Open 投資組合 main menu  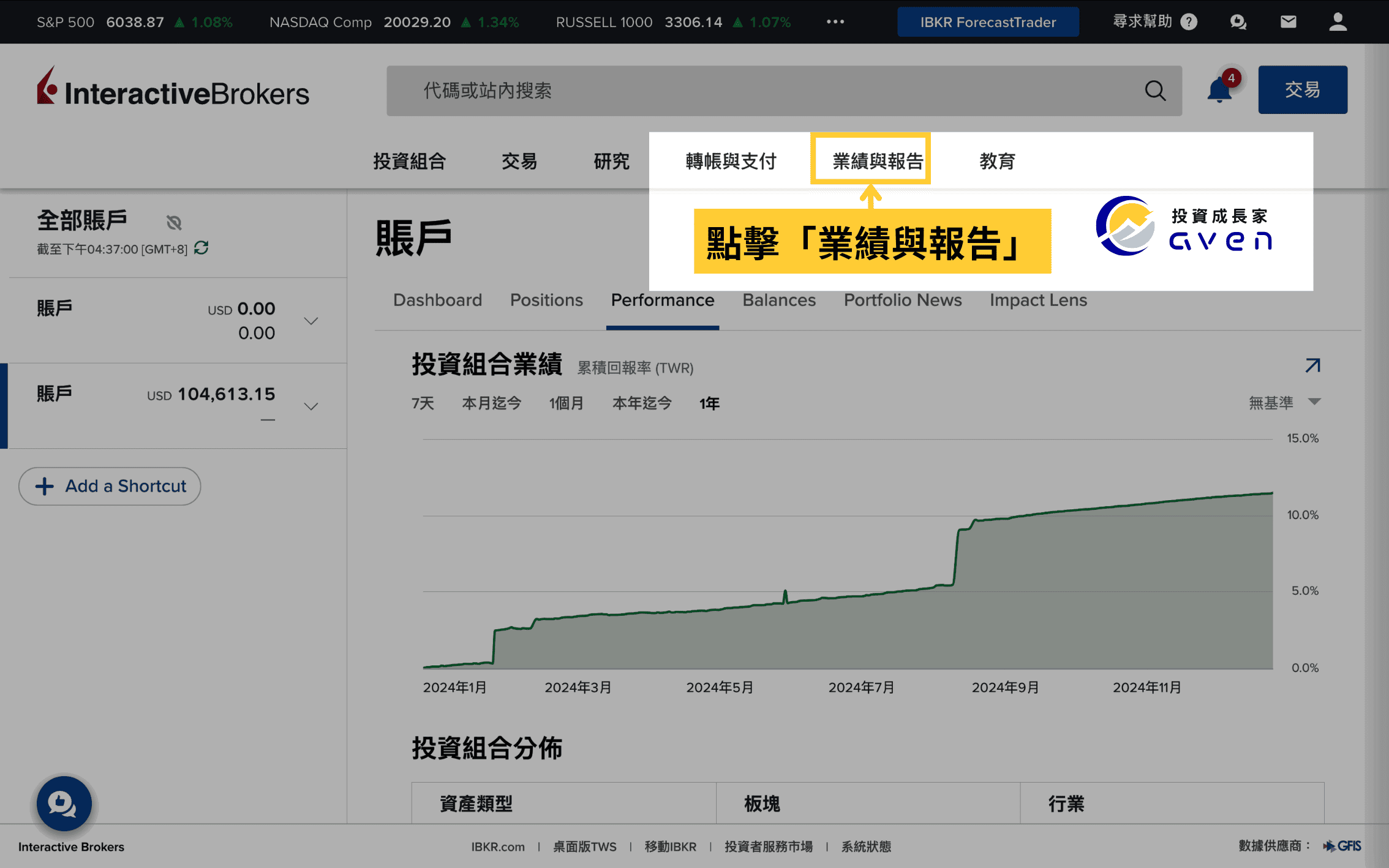410,161
